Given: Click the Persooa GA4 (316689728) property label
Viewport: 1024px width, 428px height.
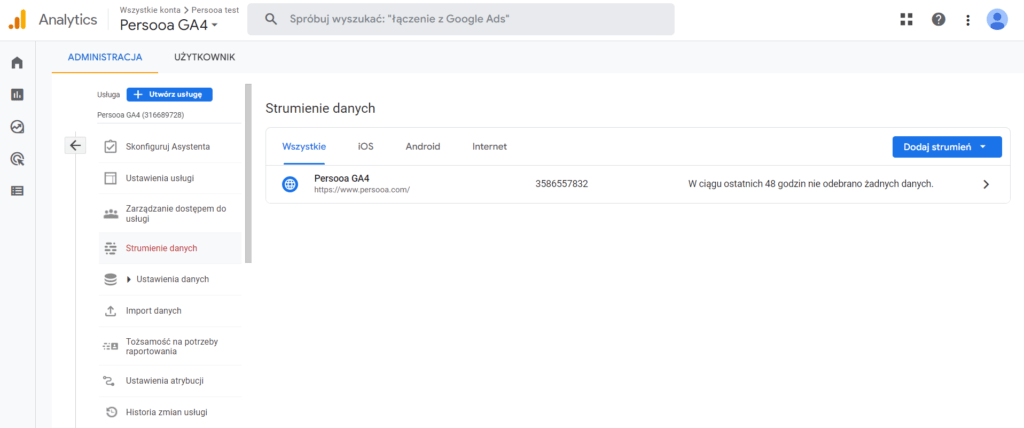Looking at the screenshot, I should pyautogui.click(x=140, y=115).
